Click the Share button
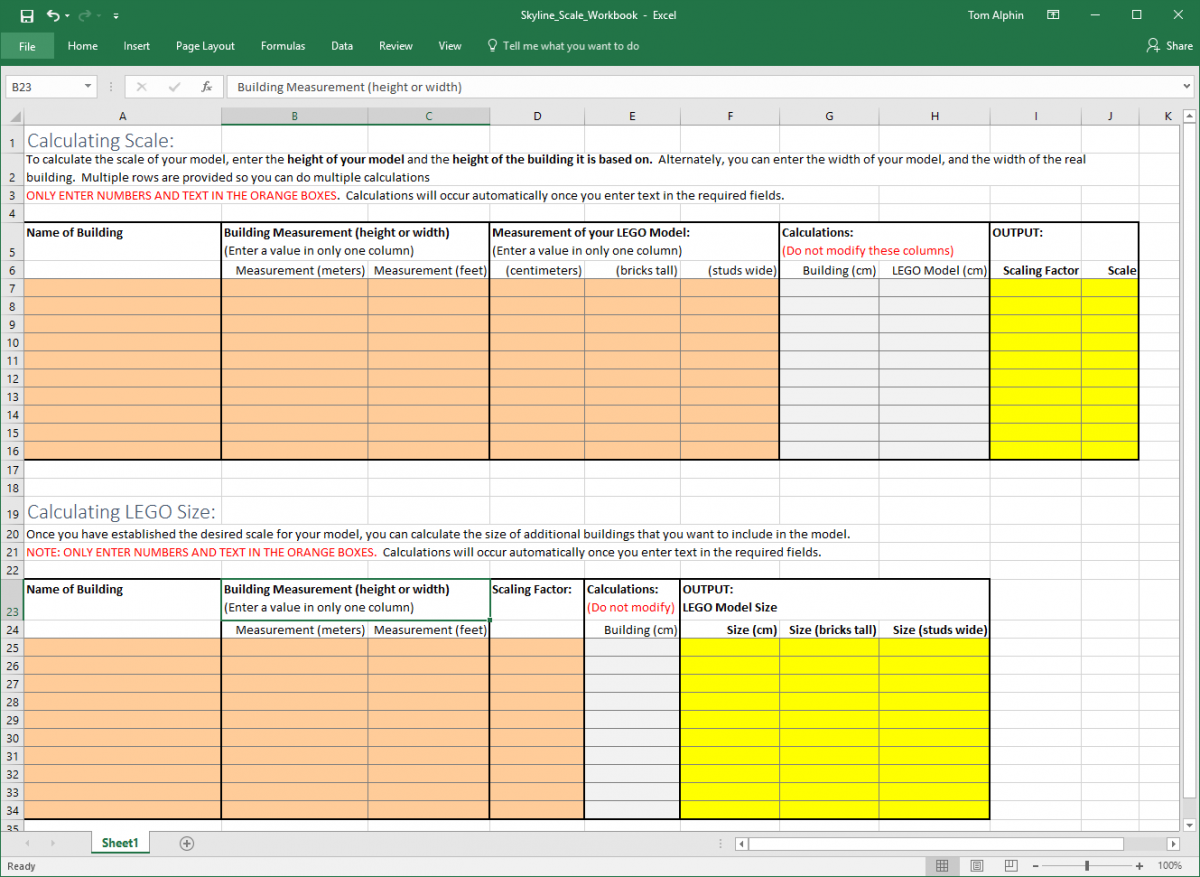This screenshot has height=877, width=1200. coord(1169,46)
